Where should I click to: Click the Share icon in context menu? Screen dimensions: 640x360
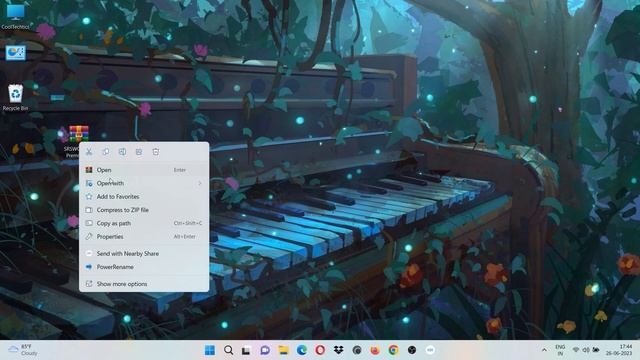(x=139, y=152)
